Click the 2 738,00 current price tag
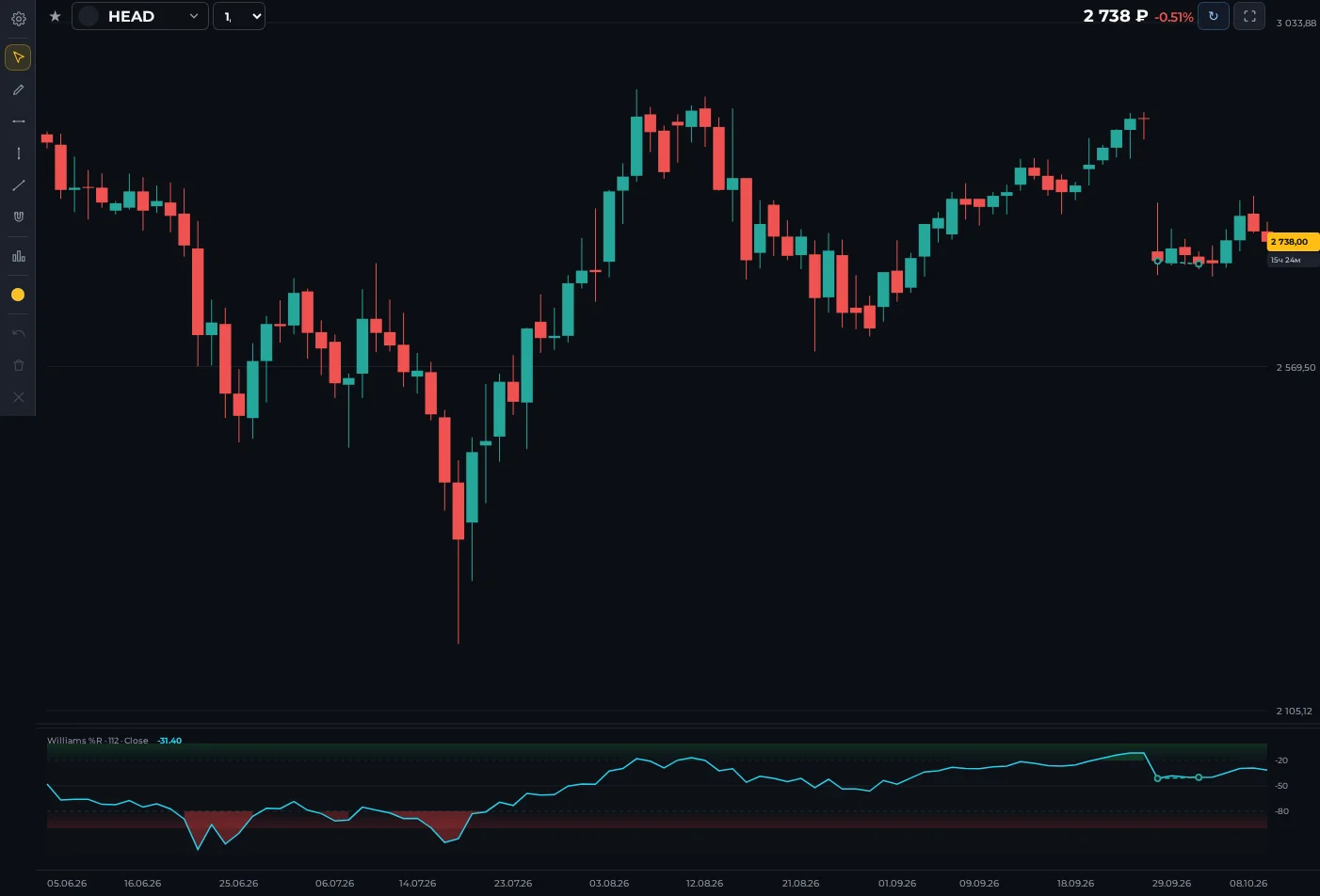This screenshot has height=896, width=1320. pos(1292,242)
